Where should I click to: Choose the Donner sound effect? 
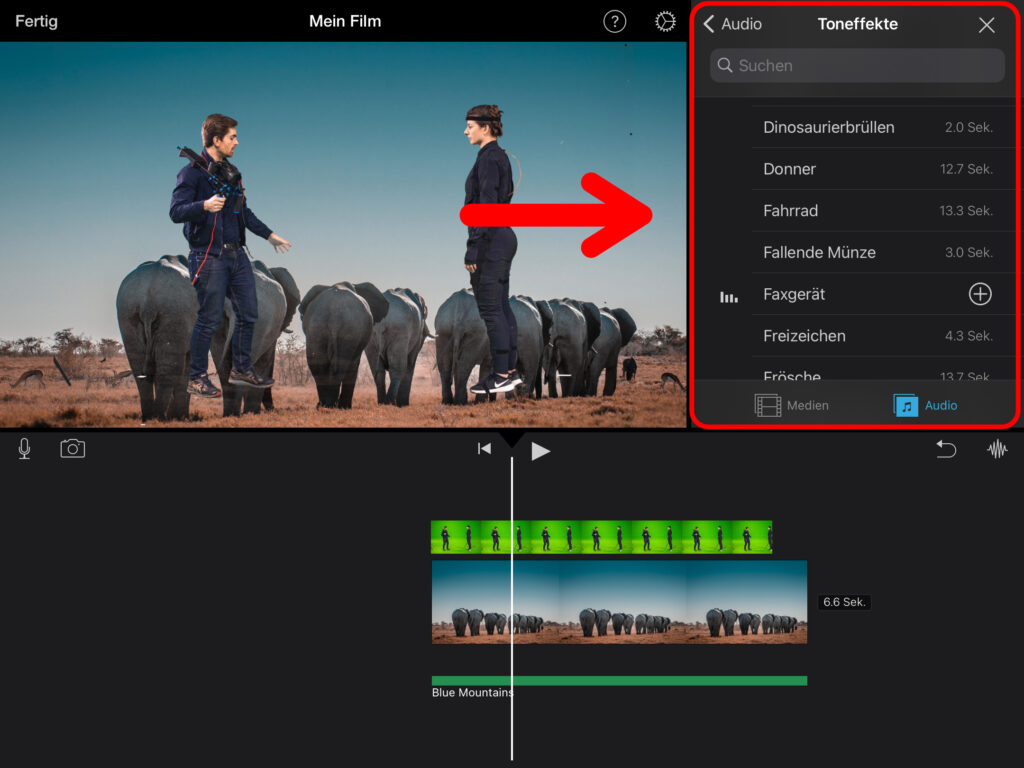[790, 169]
